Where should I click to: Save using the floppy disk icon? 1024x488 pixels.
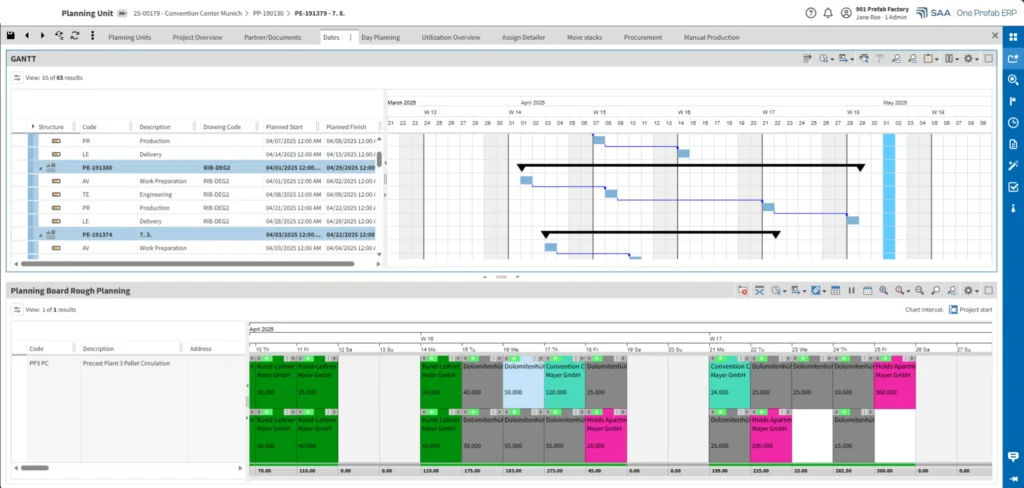tap(11, 36)
